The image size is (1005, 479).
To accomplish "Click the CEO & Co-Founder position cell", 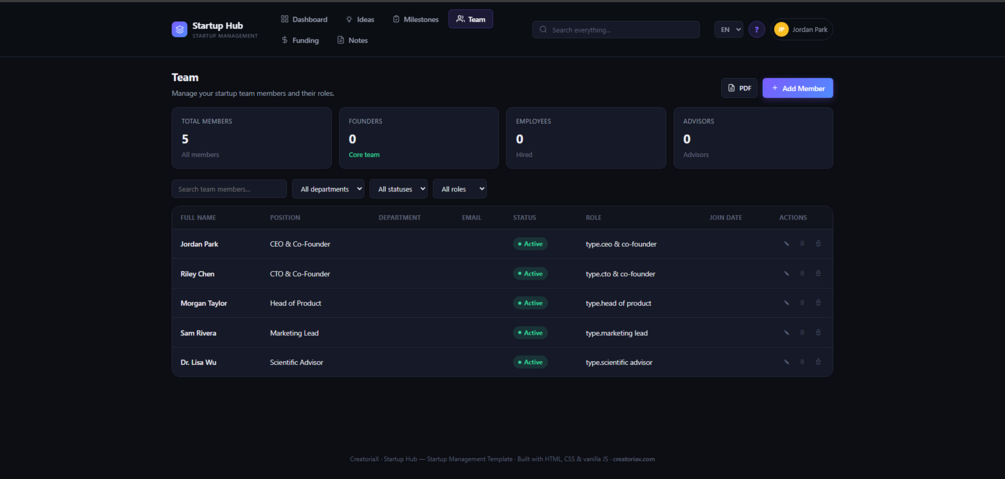I will point(300,244).
